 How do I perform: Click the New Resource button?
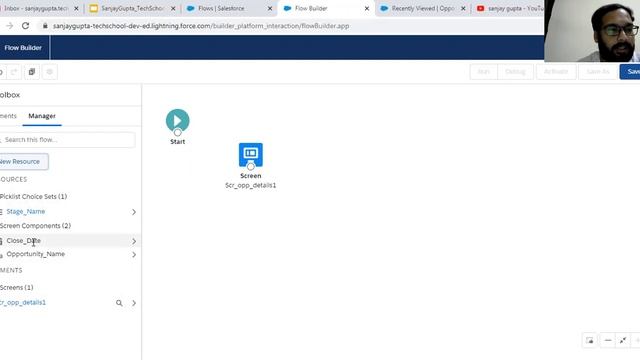pyautogui.click(x=23, y=162)
